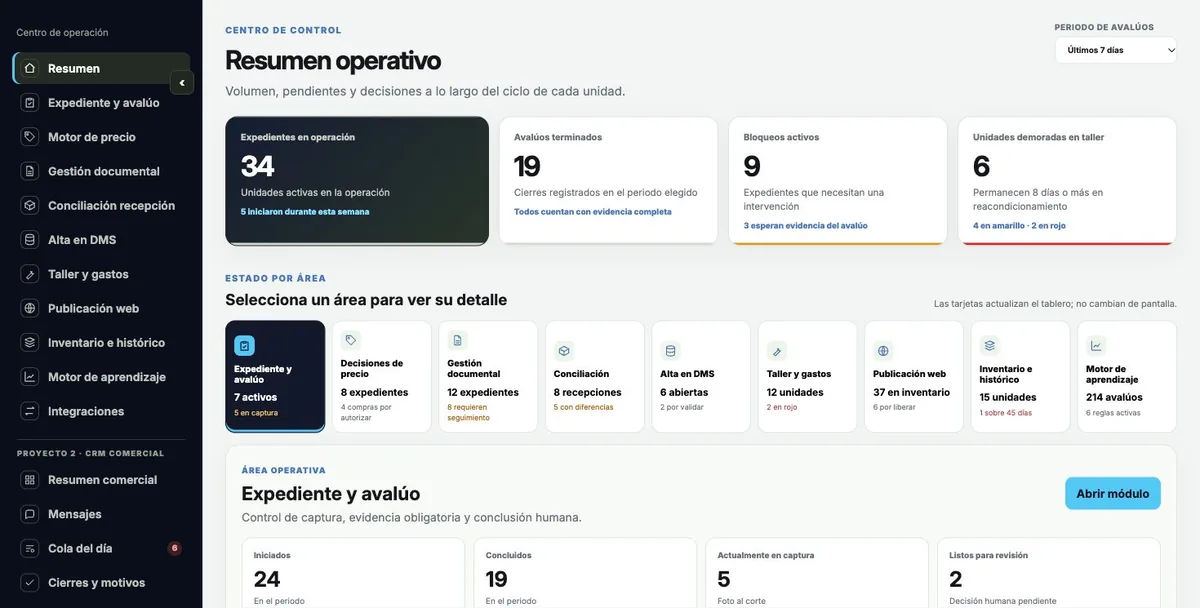Click the Listos para revisión metric tile
Viewport: 1200px width, 608px height.
pos(1048,573)
